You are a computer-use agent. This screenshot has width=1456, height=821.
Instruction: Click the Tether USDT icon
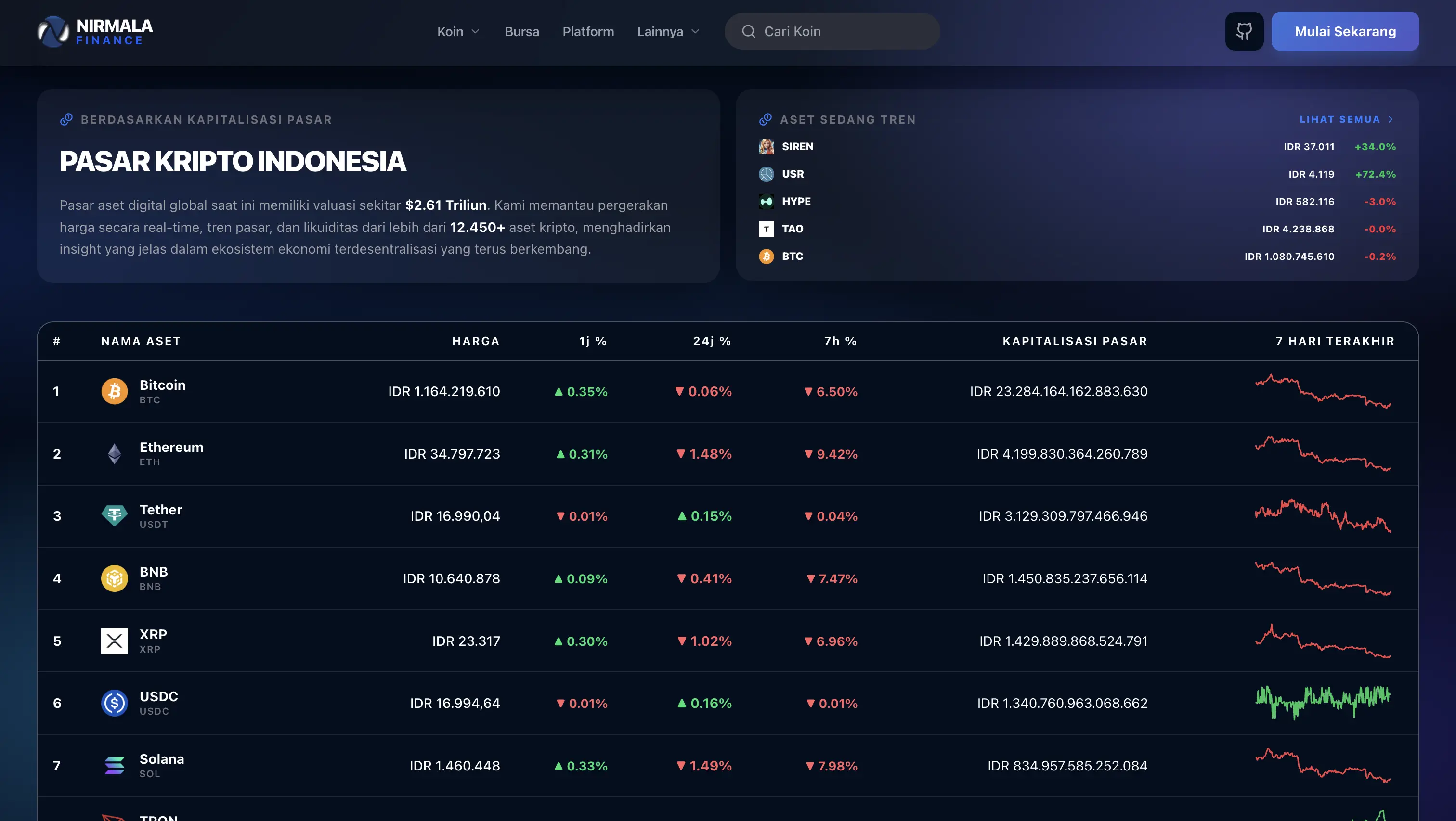[x=114, y=516]
